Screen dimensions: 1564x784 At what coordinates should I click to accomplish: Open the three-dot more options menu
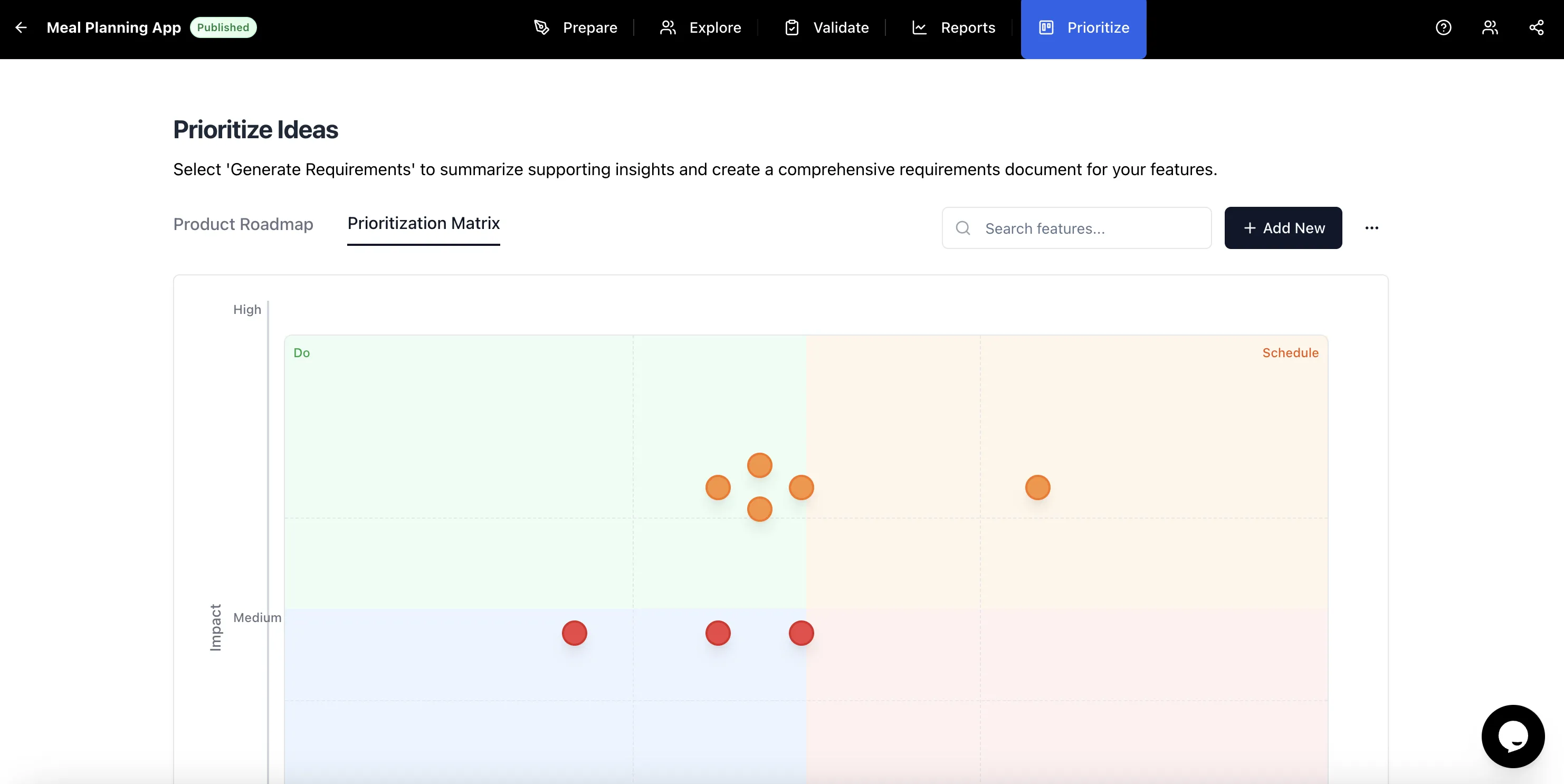1371,228
